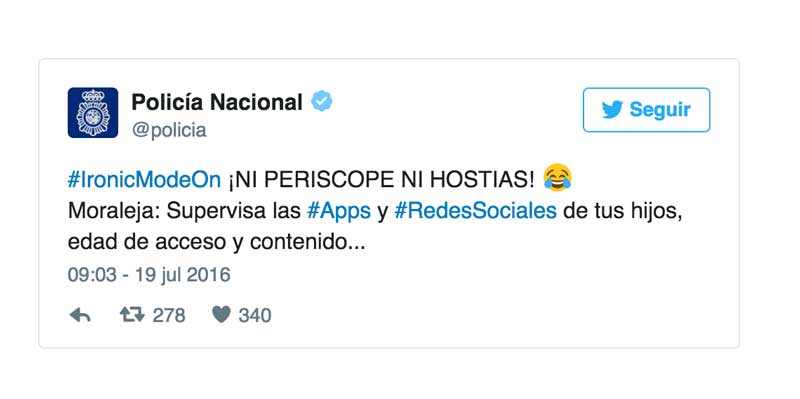Click the blue verified badge
800x399 pixels.
pos(322,102)
